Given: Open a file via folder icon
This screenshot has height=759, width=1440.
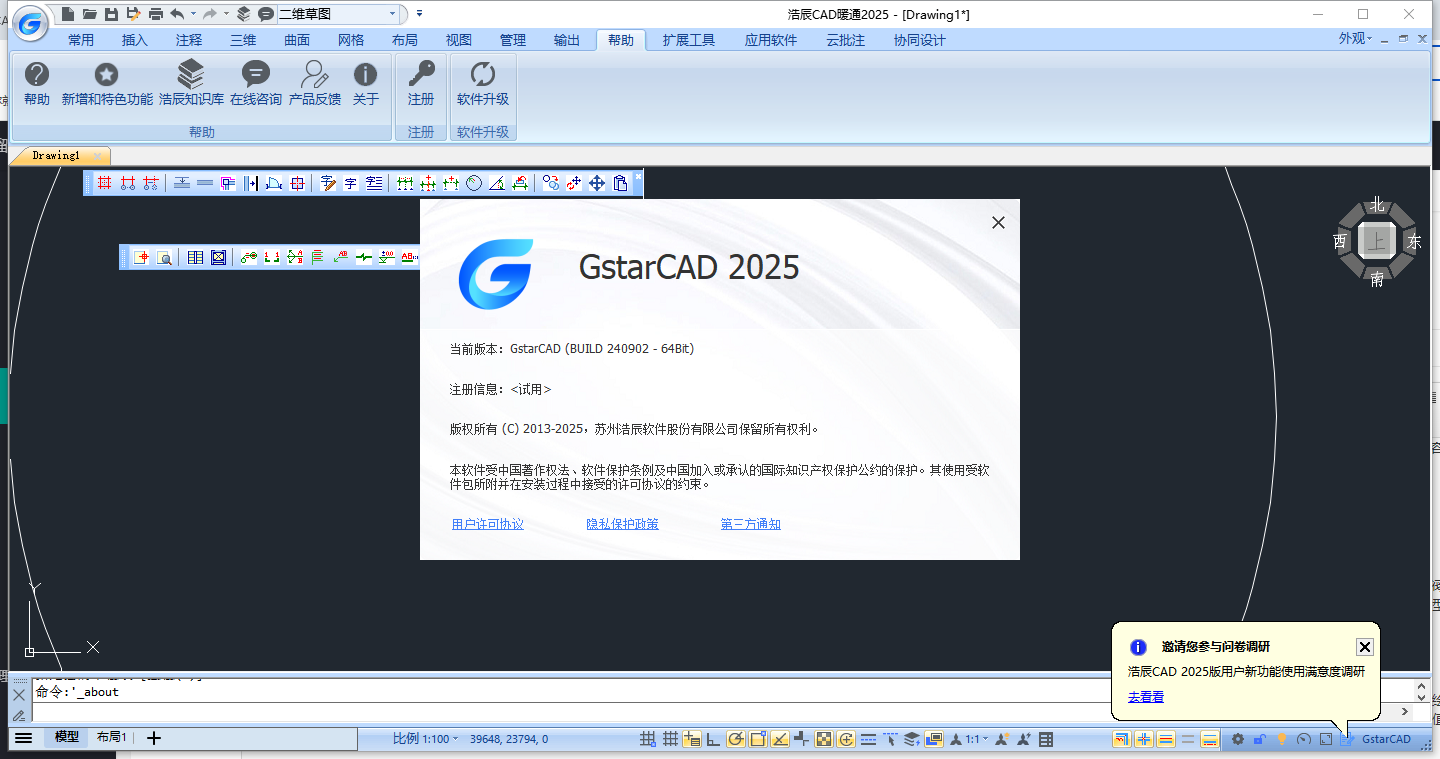Looking at the screenshot, I should pos(90,14).
